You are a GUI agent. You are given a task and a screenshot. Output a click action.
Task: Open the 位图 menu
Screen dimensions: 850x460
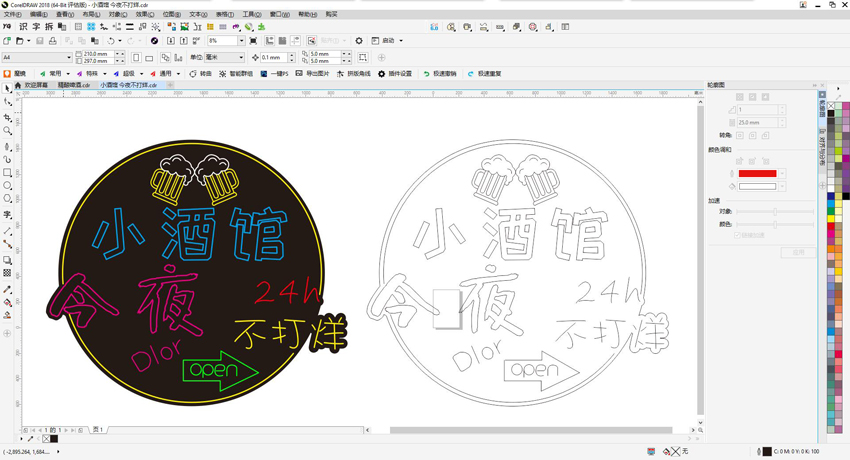(171, 15)
